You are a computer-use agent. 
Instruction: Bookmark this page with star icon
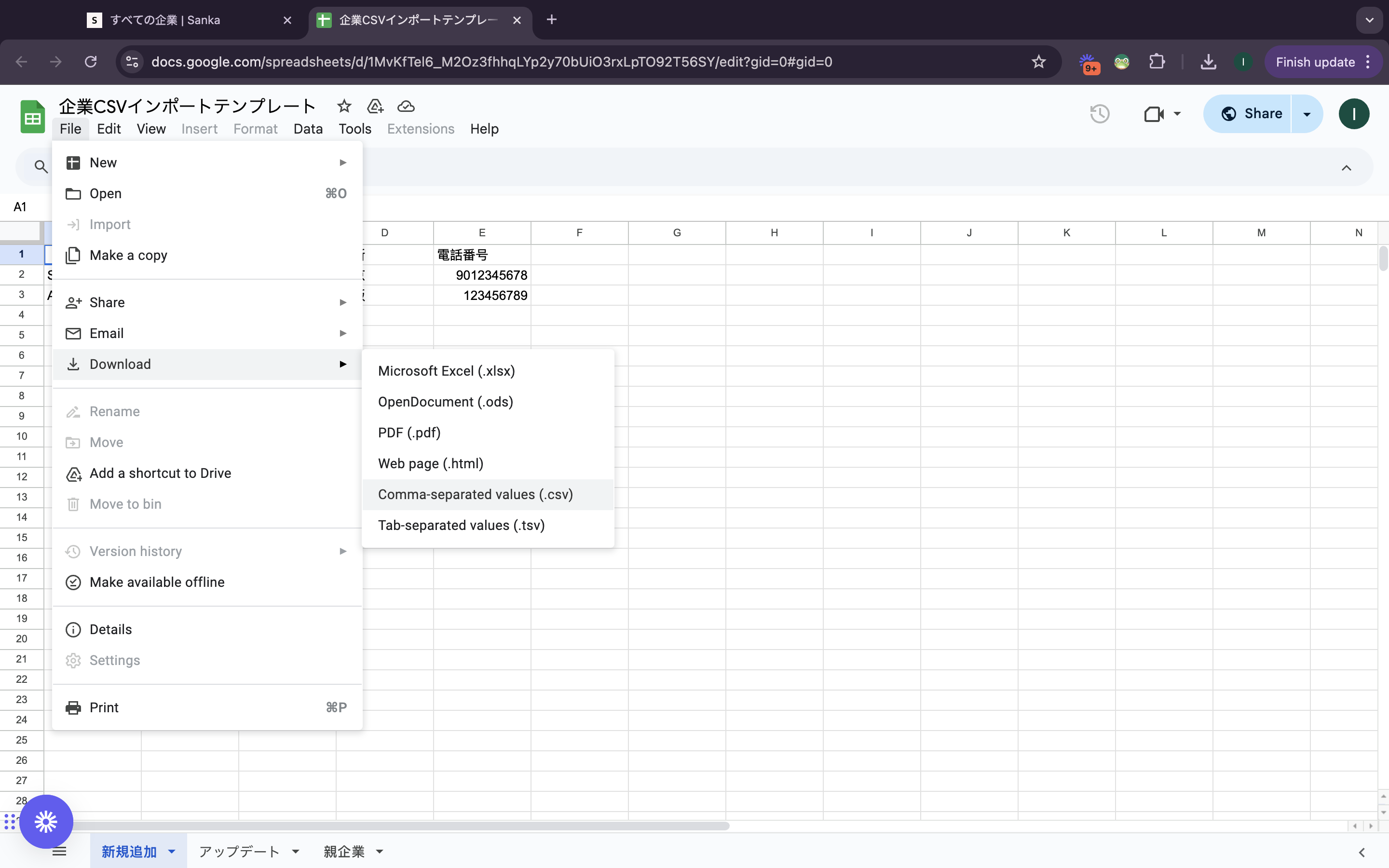1038,61
